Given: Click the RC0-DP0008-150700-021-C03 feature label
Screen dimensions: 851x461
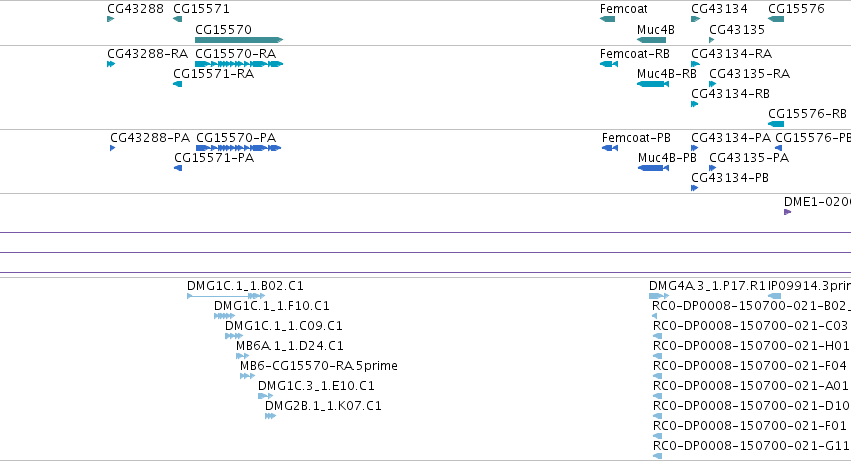Looking at the screenshot, I should tap(750, 326).
